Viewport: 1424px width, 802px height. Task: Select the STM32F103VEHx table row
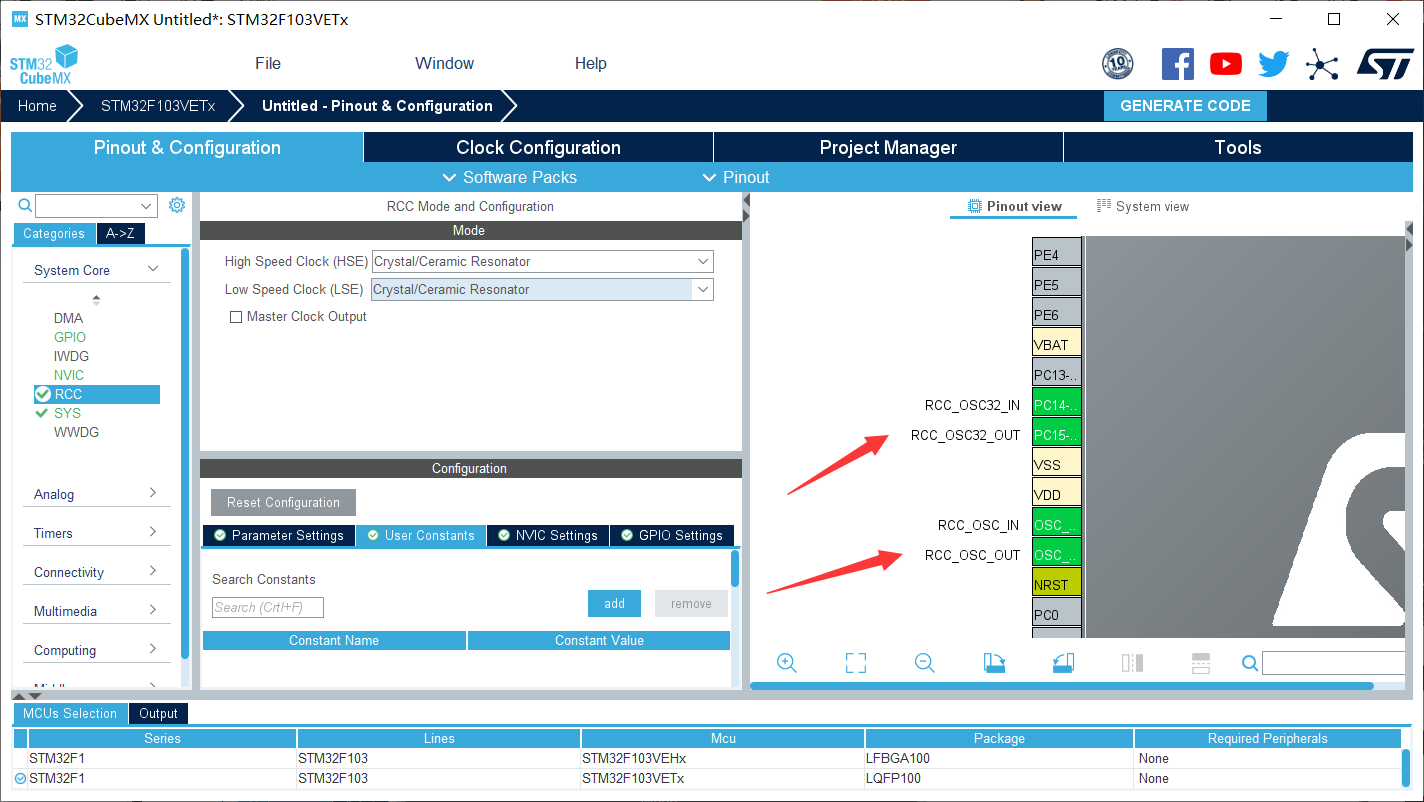click(x=707, y=758)
